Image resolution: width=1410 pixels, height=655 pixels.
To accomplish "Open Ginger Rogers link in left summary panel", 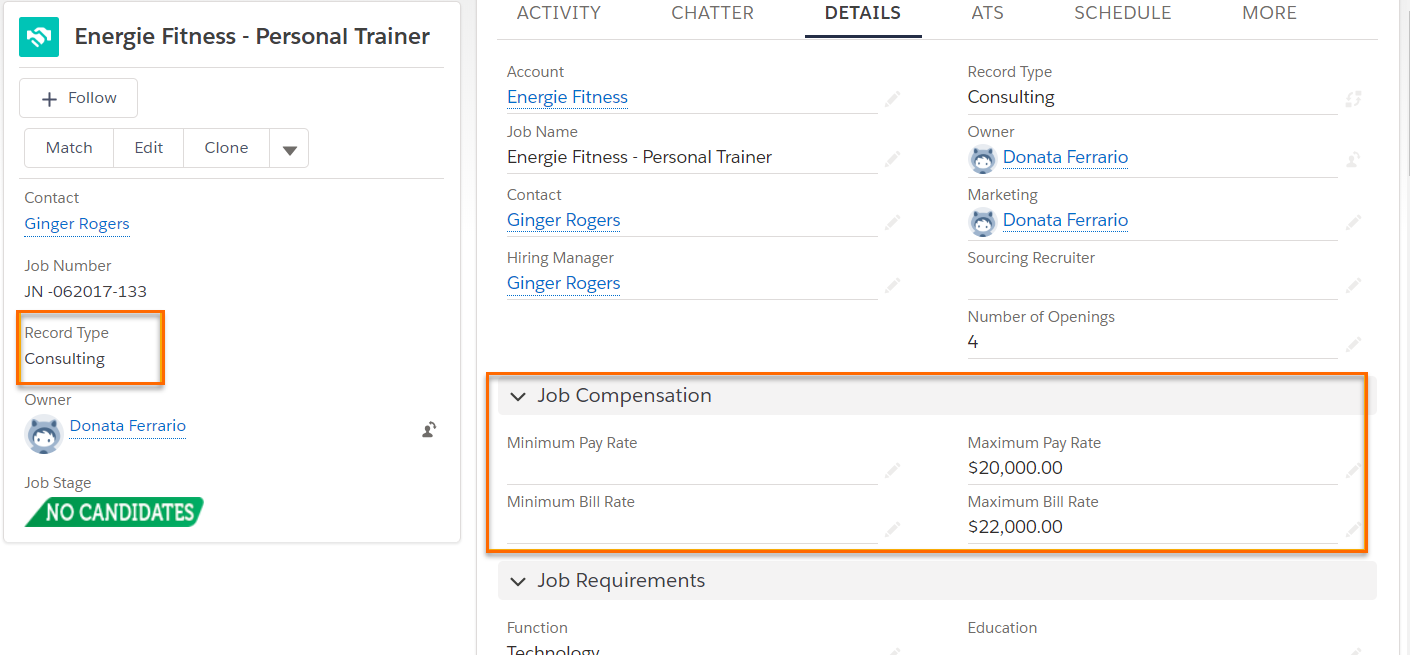I will pos(77,224).
